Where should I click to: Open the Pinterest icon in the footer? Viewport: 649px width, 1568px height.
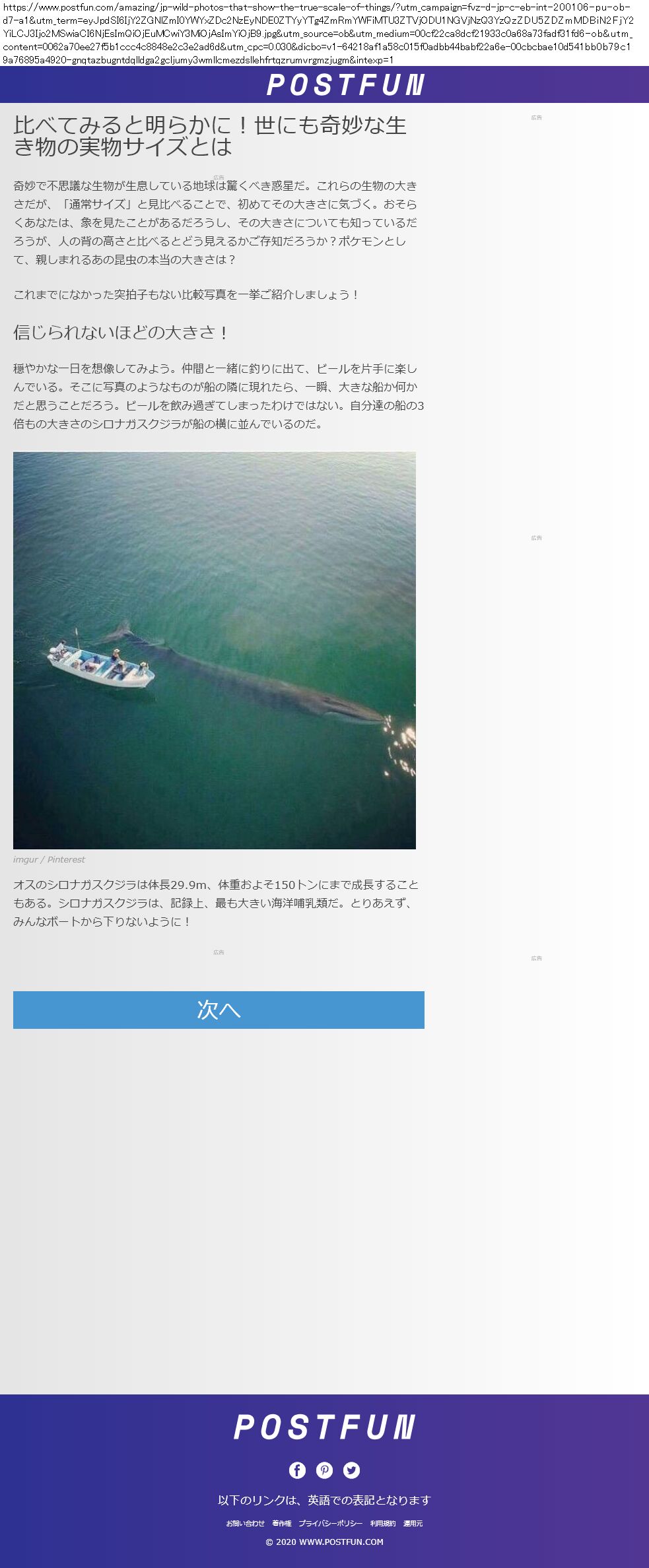[324, 1470]
